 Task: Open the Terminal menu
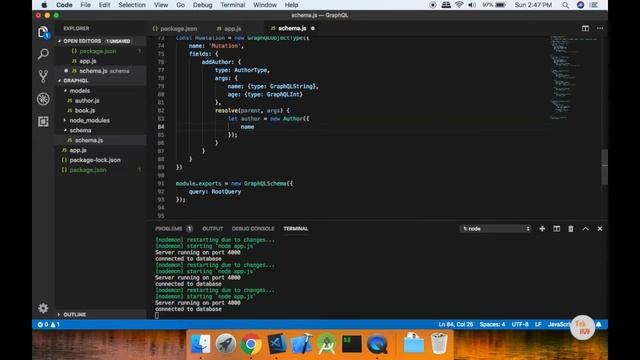(233, 5)
